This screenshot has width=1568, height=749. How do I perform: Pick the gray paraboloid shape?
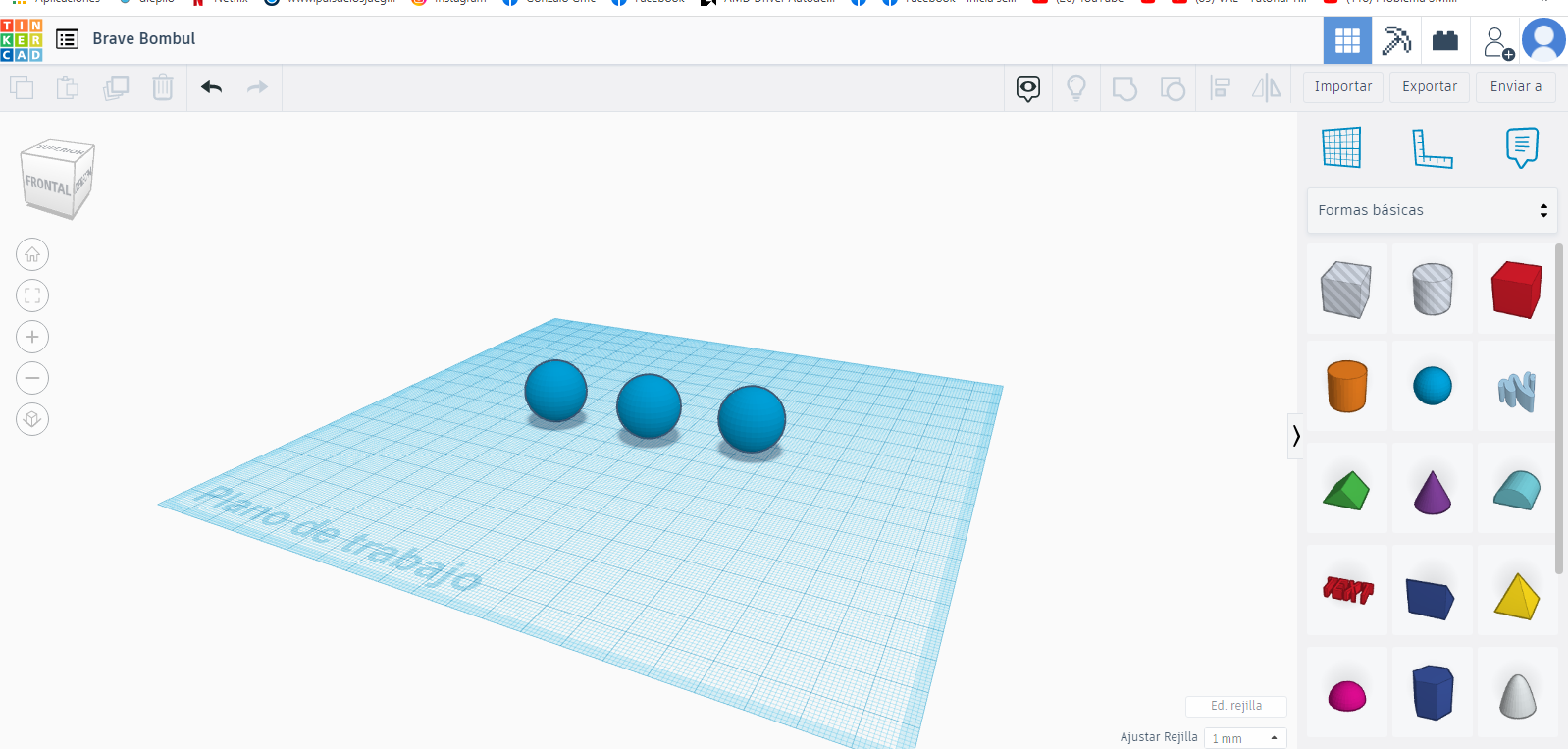coord(1517,694)
